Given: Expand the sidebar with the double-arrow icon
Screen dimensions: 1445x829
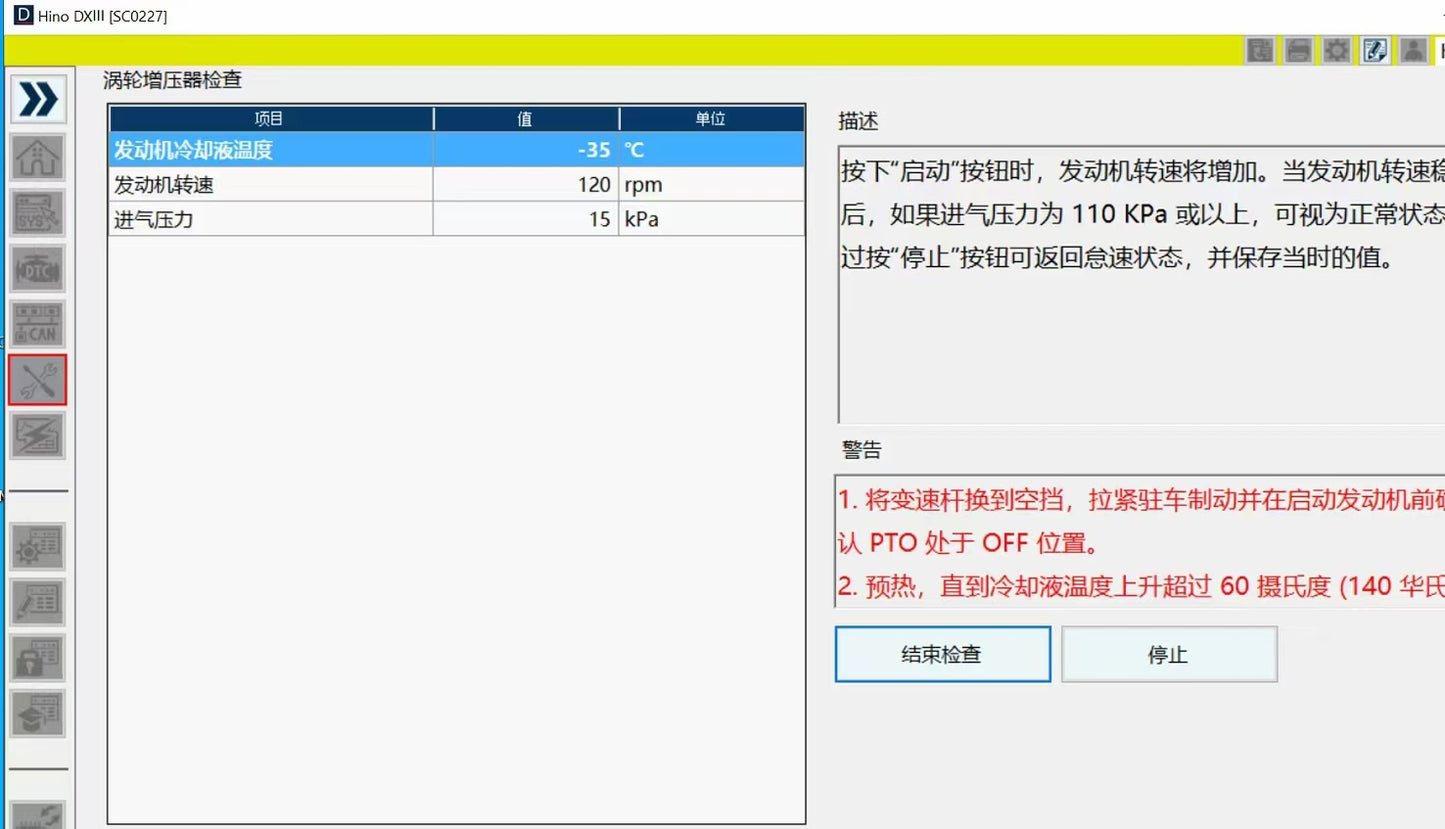Looking at the screenshot, I should coord(38,99).
